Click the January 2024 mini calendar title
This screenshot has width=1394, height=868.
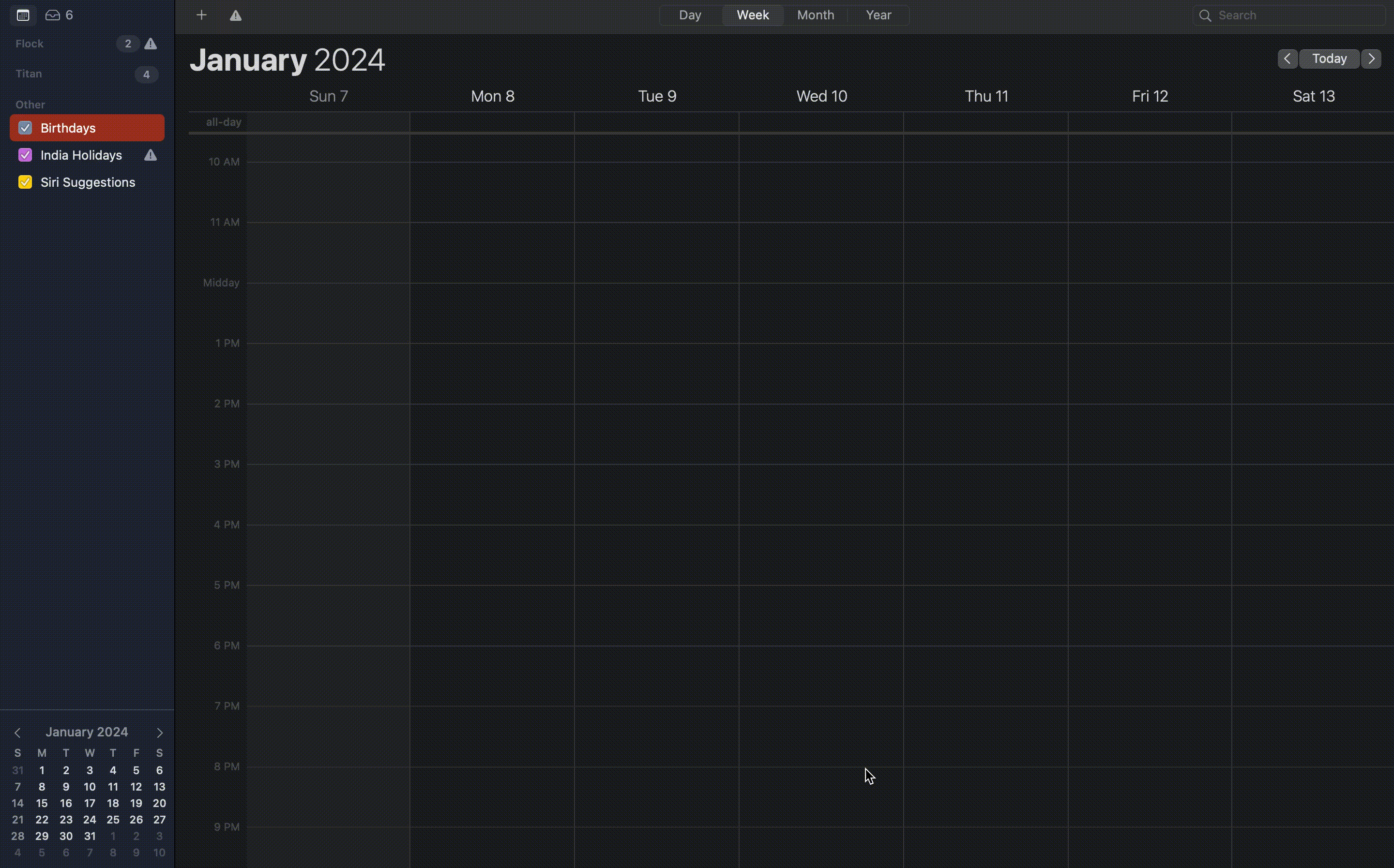pyautogui.click(x=87, y=732)
